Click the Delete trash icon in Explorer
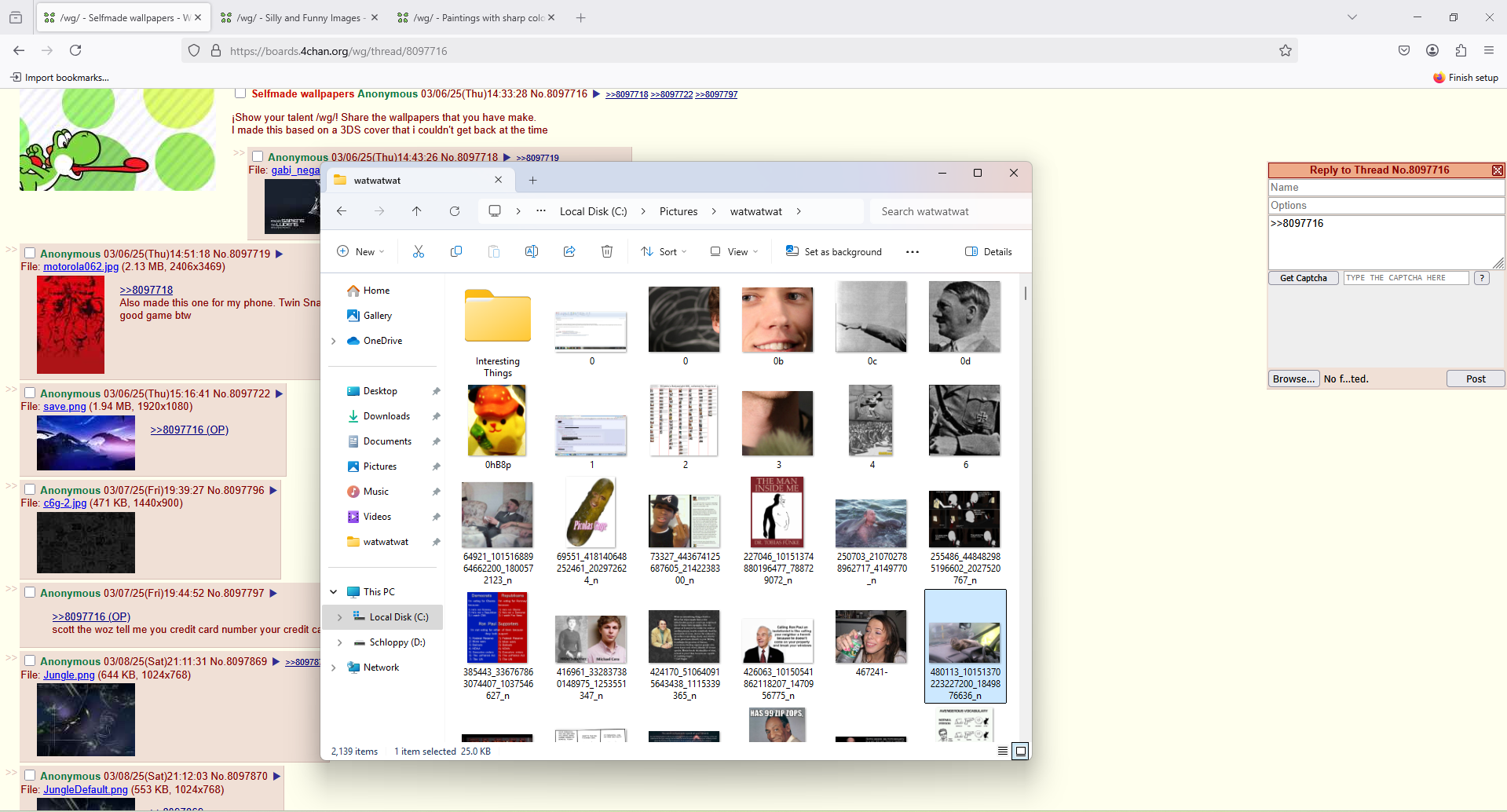The image size is (1507, 812). click(607, 251)
